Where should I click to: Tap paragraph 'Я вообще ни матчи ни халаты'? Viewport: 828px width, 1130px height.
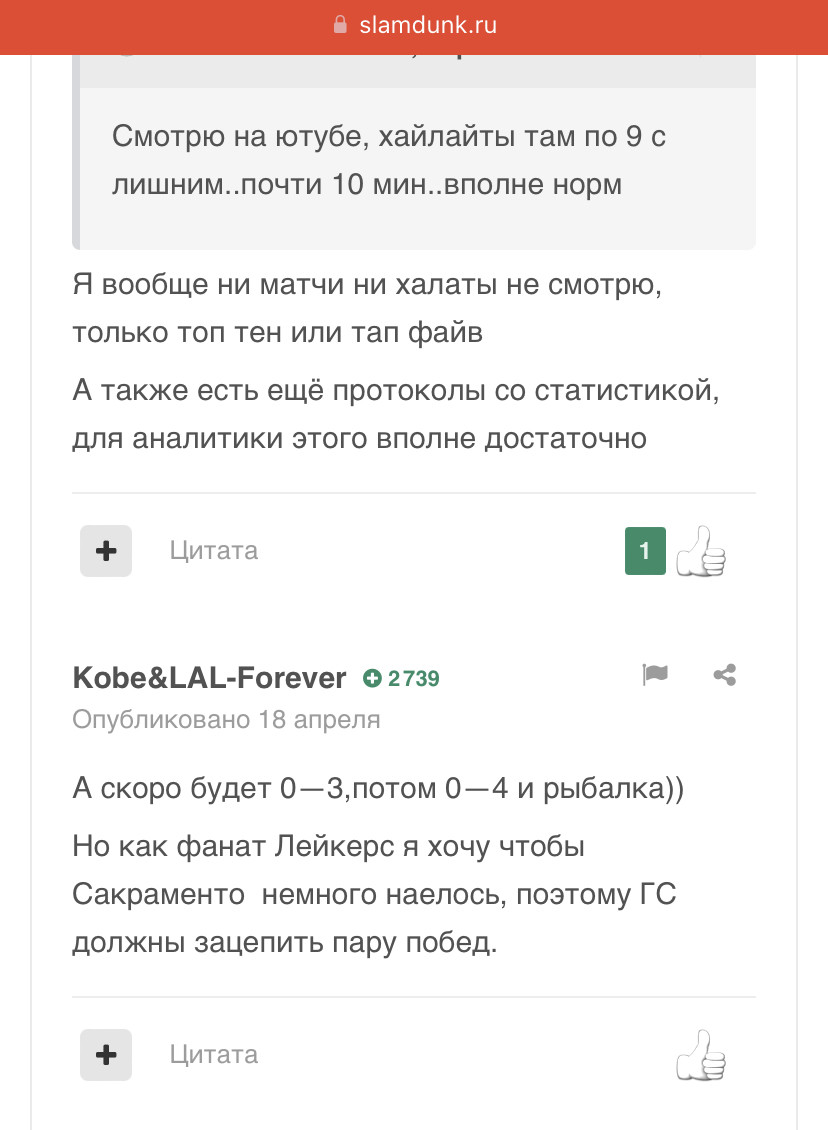click(367, 308)
